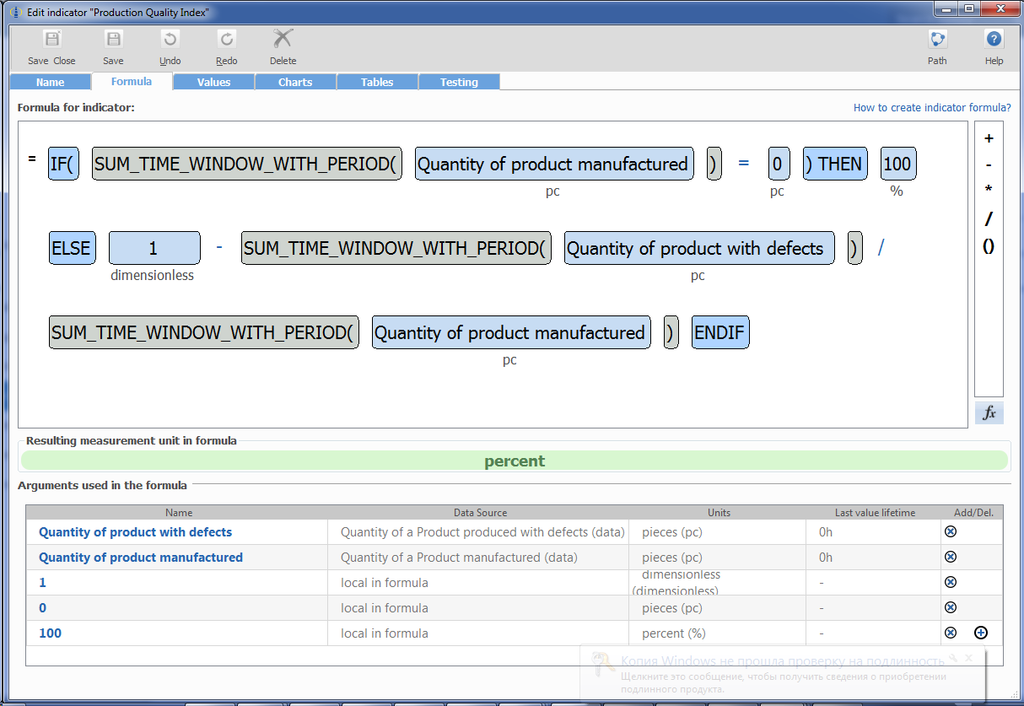
Task: Click the Save Close toolbar icon
Action: tap(51, 40)
